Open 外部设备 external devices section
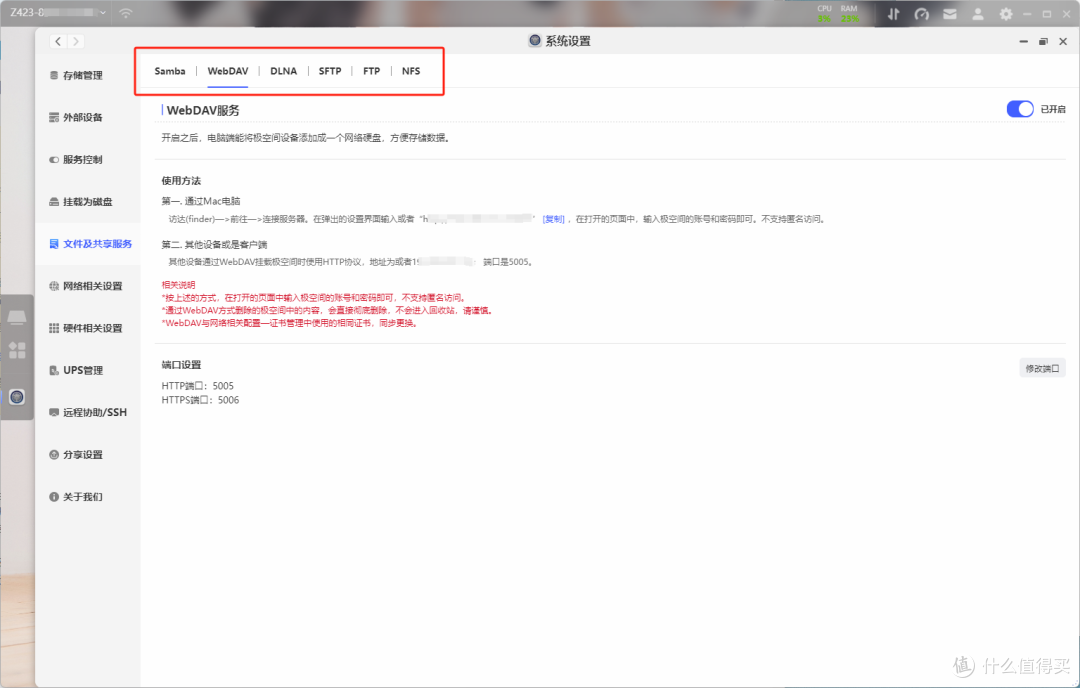This screenshot has width=1080, height=688. tap(76, 117)
